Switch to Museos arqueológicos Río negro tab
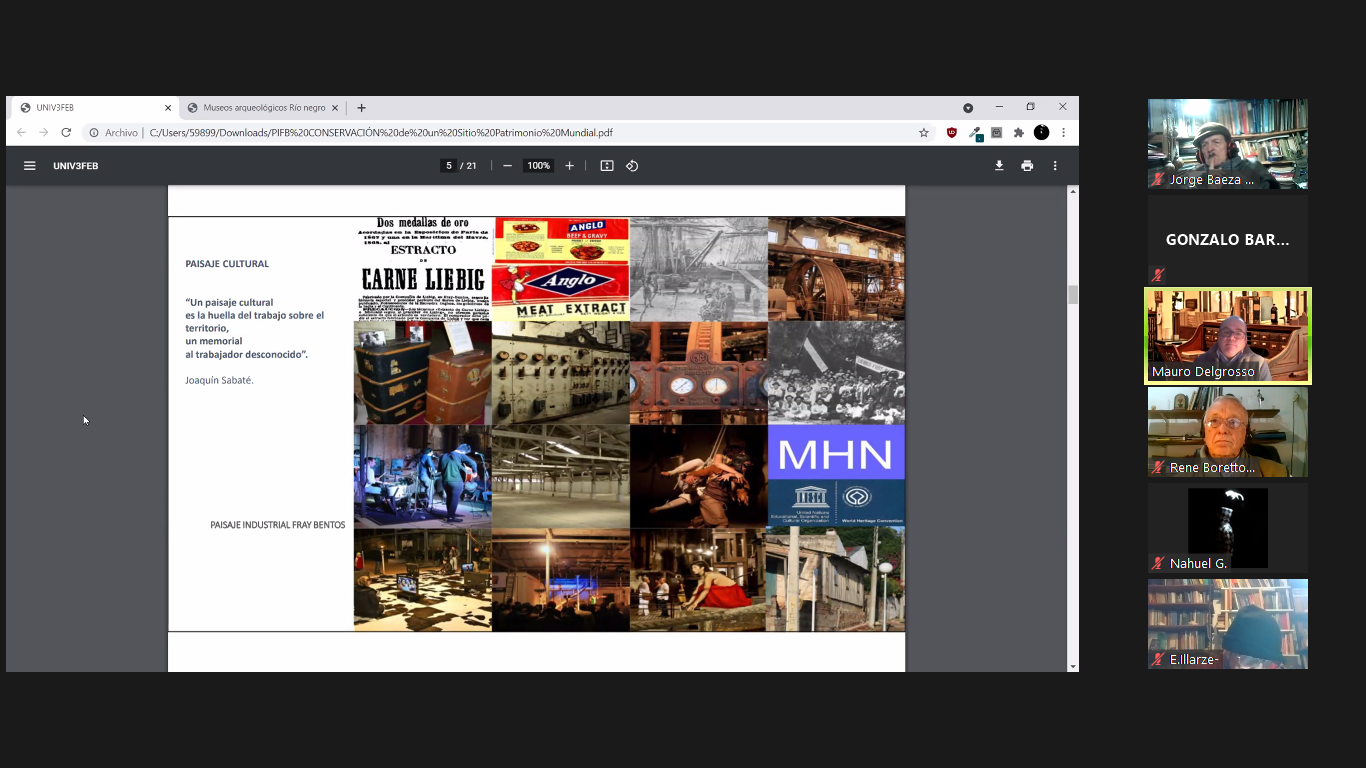Viewport: 1366px width, 768px height. 262,108
